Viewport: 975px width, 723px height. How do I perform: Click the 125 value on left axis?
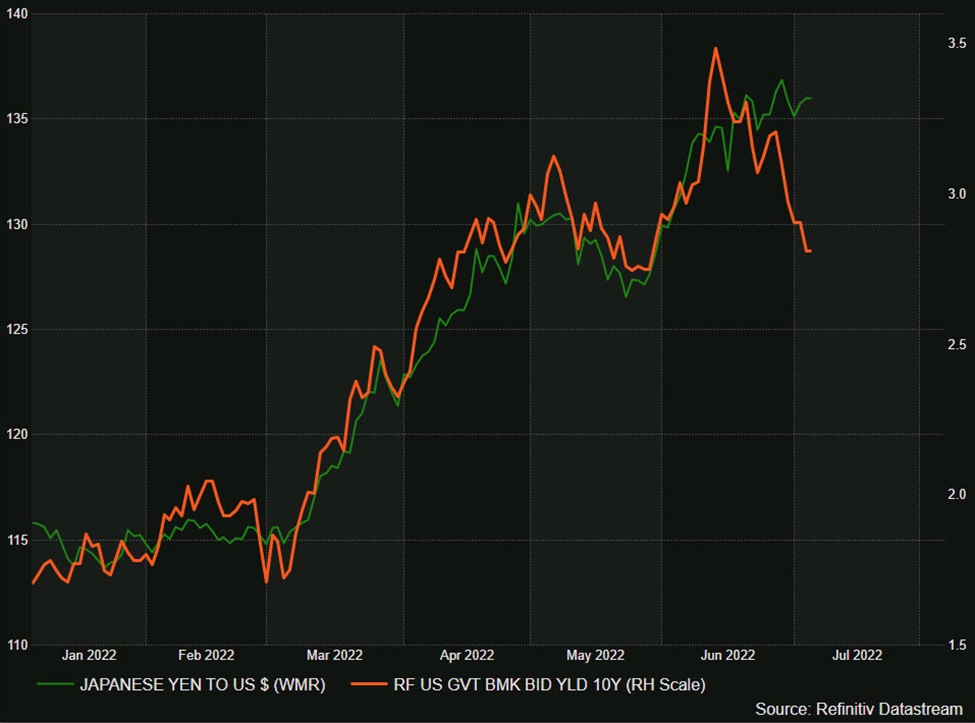(16, 329)
